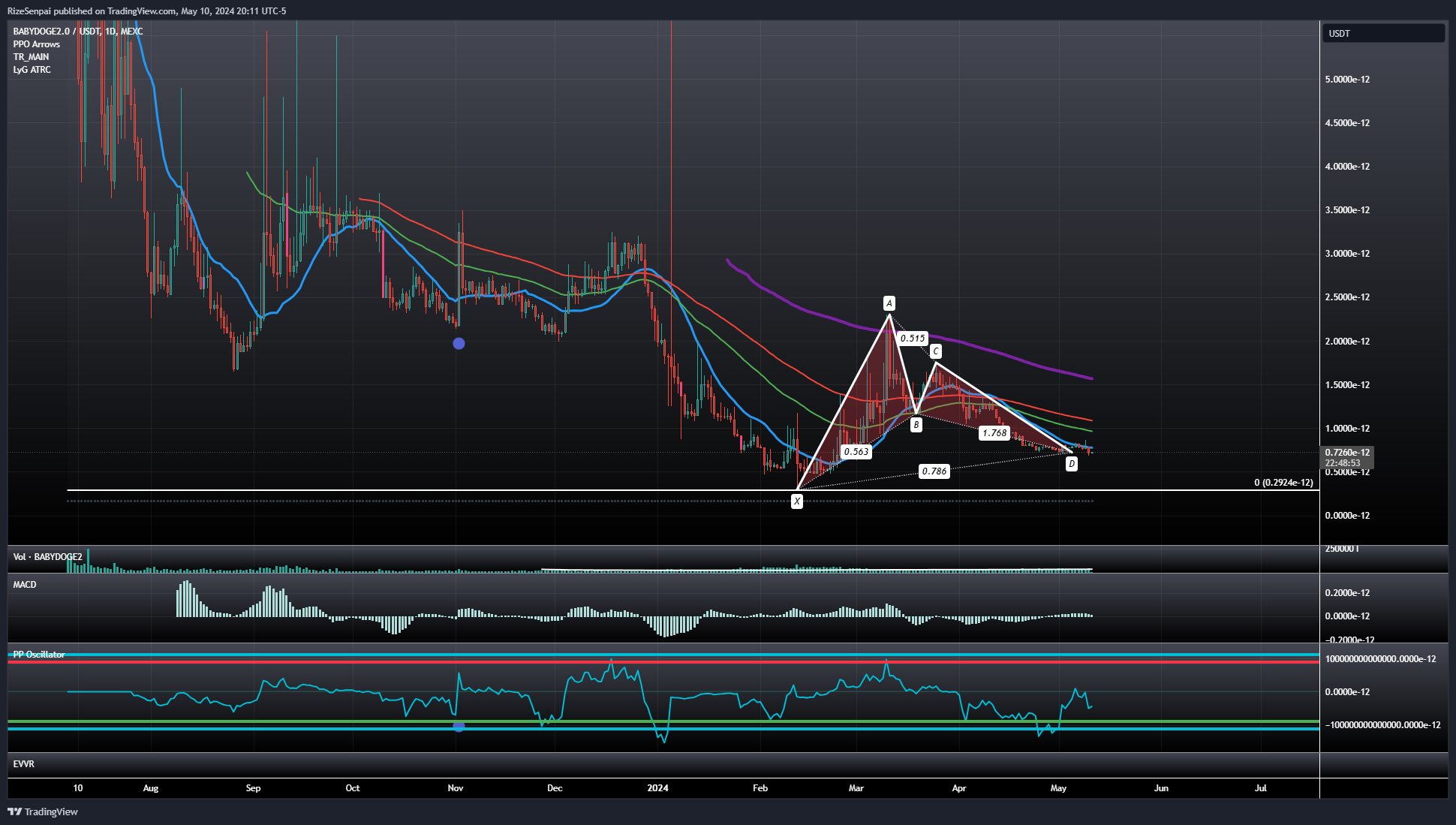Image resolution: width=1456 pixels, height=825 pixels.
Task: Click the EVVR pane label
Action: point(23,764)
